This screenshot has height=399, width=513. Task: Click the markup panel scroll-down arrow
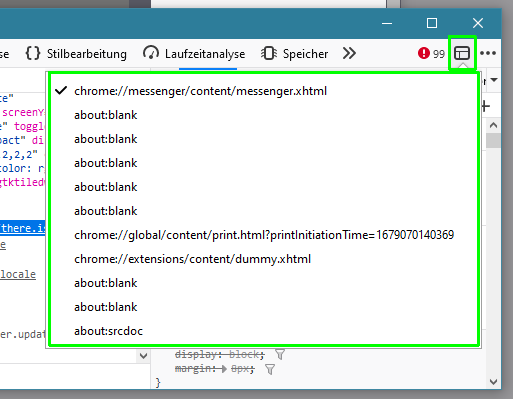pyautogui.click(x=144, y=356)
